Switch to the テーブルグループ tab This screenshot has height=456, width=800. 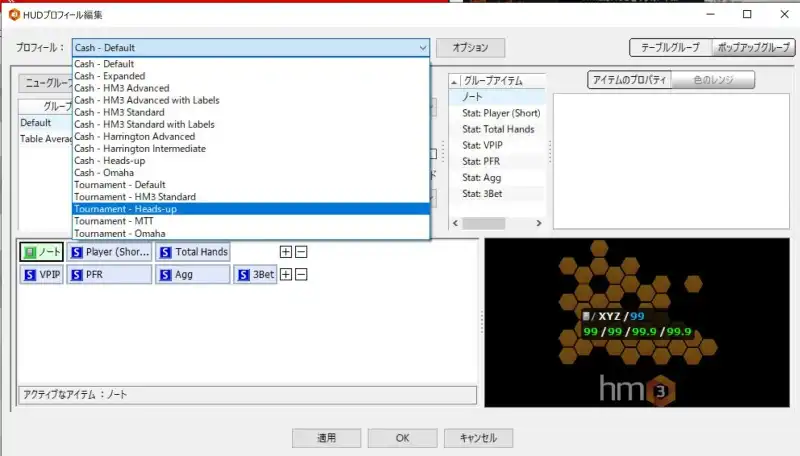point(669,47)
